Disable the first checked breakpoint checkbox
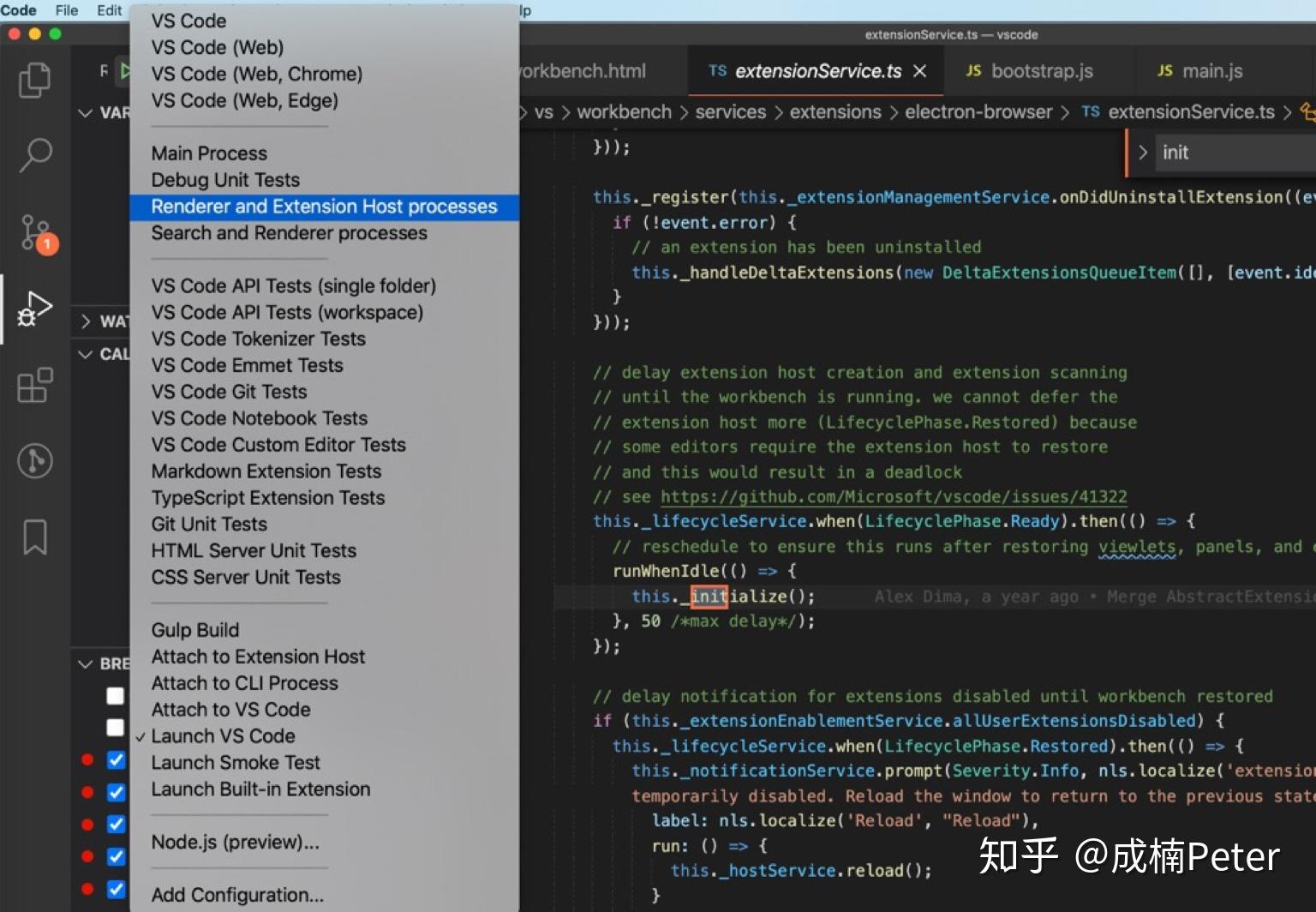The image size is (1316, 912). coord(117,760)
